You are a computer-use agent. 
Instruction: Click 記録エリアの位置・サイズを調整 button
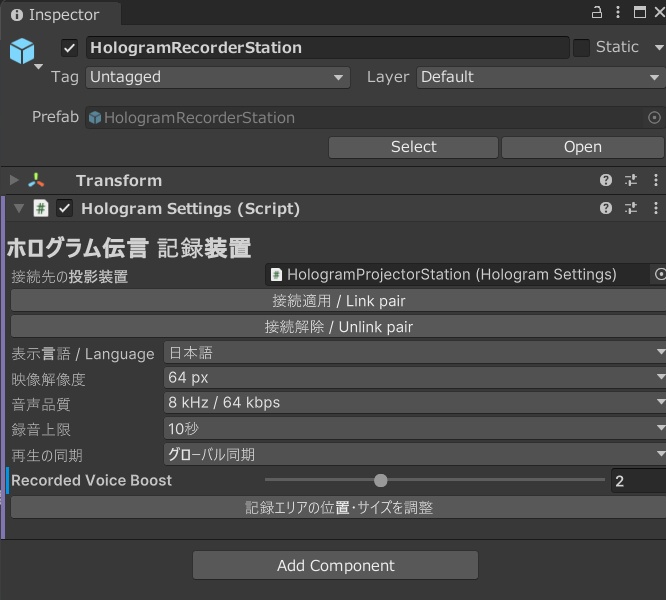338,507
